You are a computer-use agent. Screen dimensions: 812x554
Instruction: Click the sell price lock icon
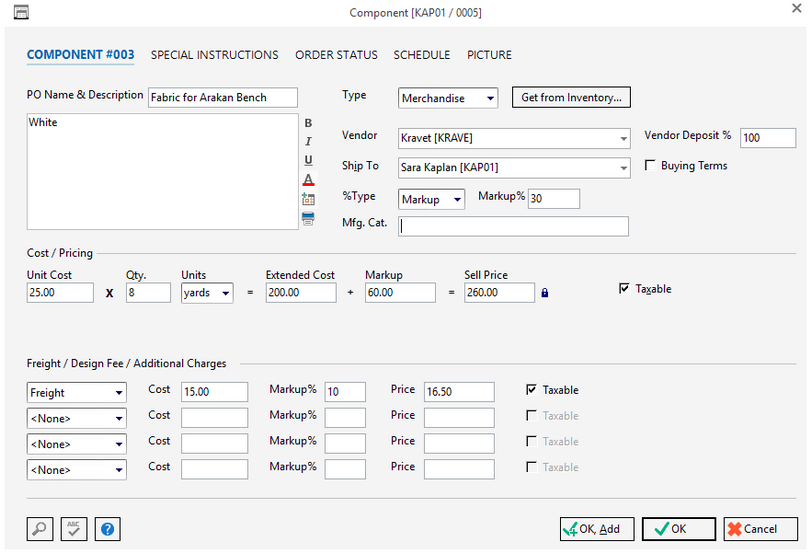[x=545, y=293]
